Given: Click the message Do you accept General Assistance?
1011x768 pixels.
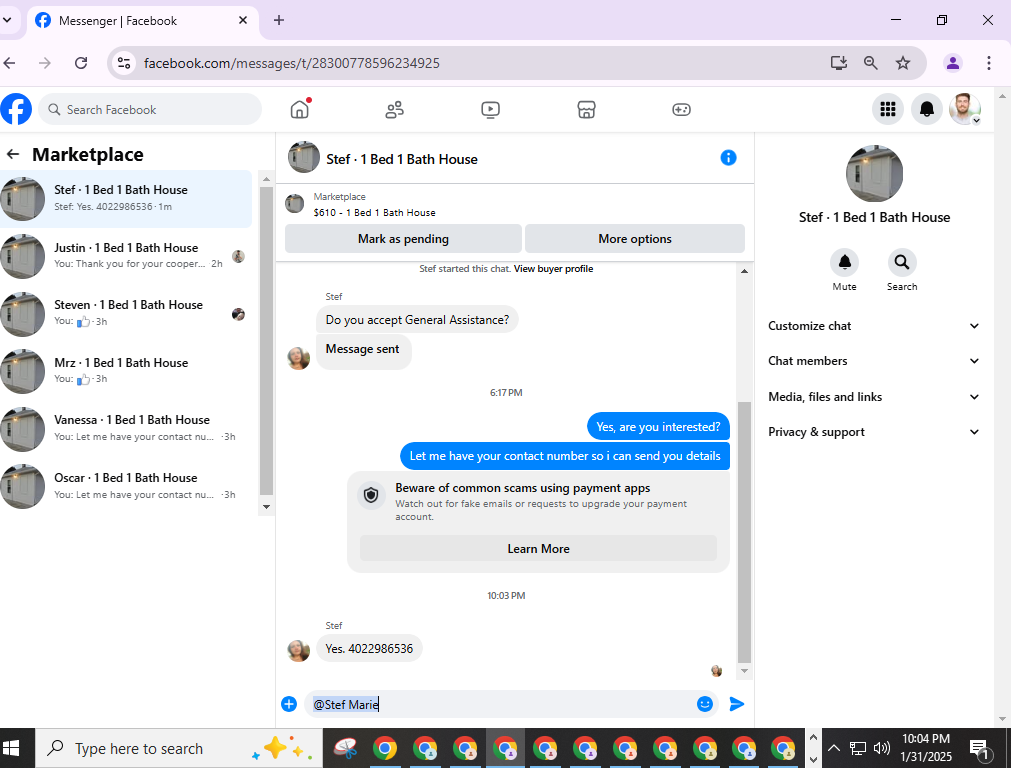Looking at the screenshot, I should (x=417, y=320).
